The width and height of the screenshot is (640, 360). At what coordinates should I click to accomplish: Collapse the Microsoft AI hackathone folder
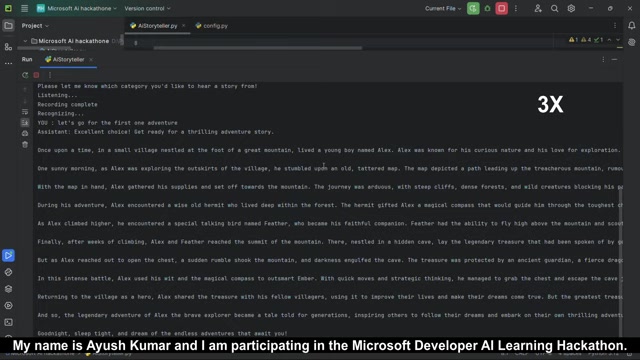coord(25,41)
